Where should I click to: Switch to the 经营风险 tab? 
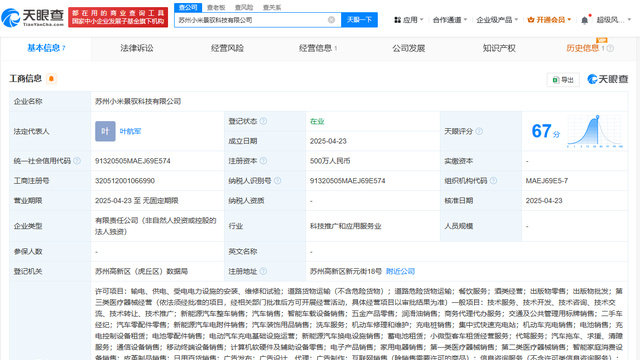227,48
